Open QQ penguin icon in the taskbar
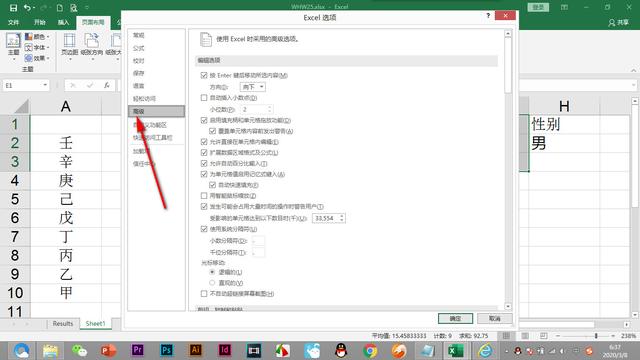 point(341,350)
